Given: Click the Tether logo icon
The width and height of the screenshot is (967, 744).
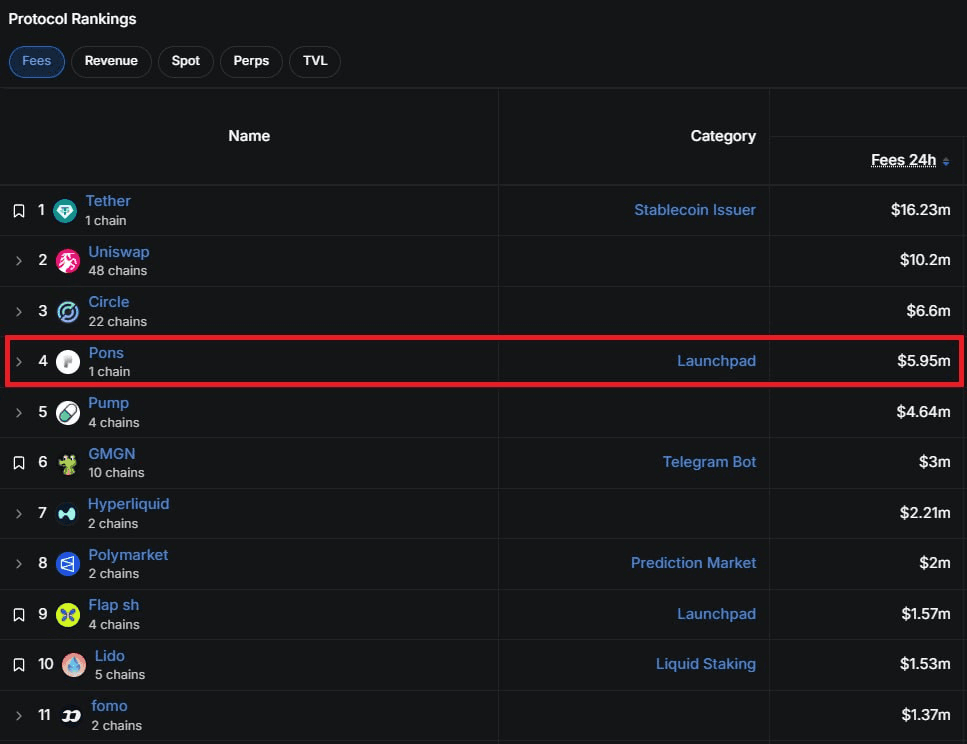Looking at the screenshot, I should [x=65, y=211].
